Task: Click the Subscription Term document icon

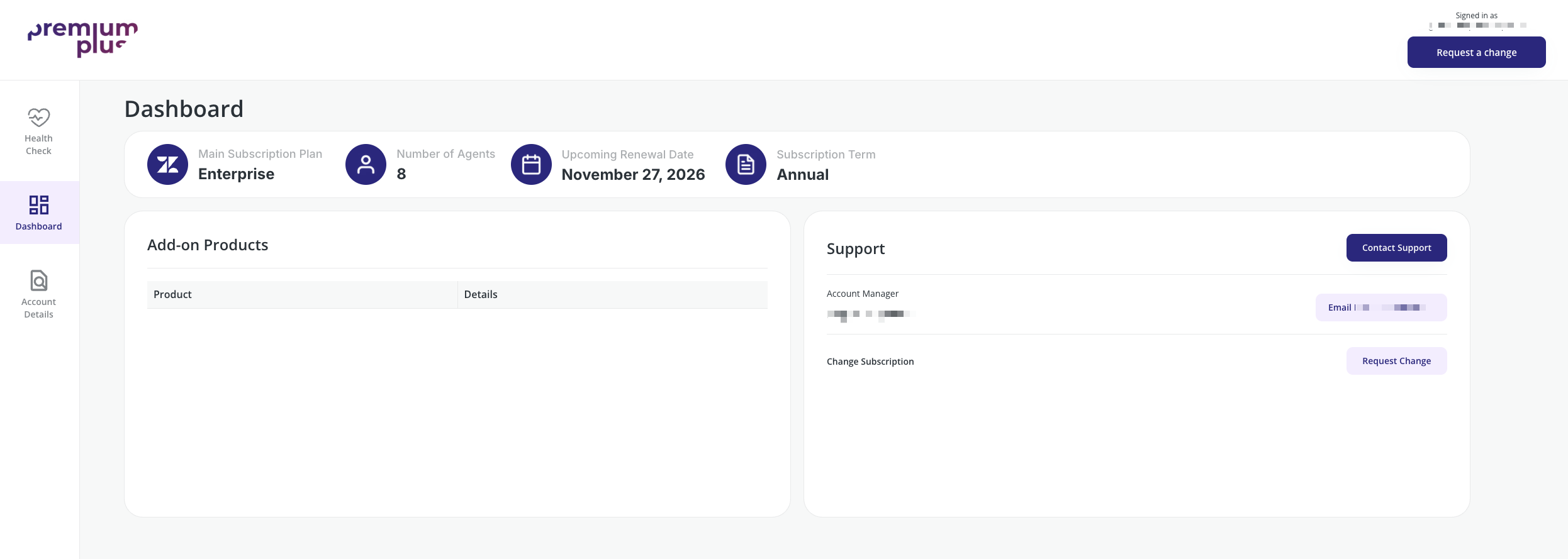Action: point(746,165)
